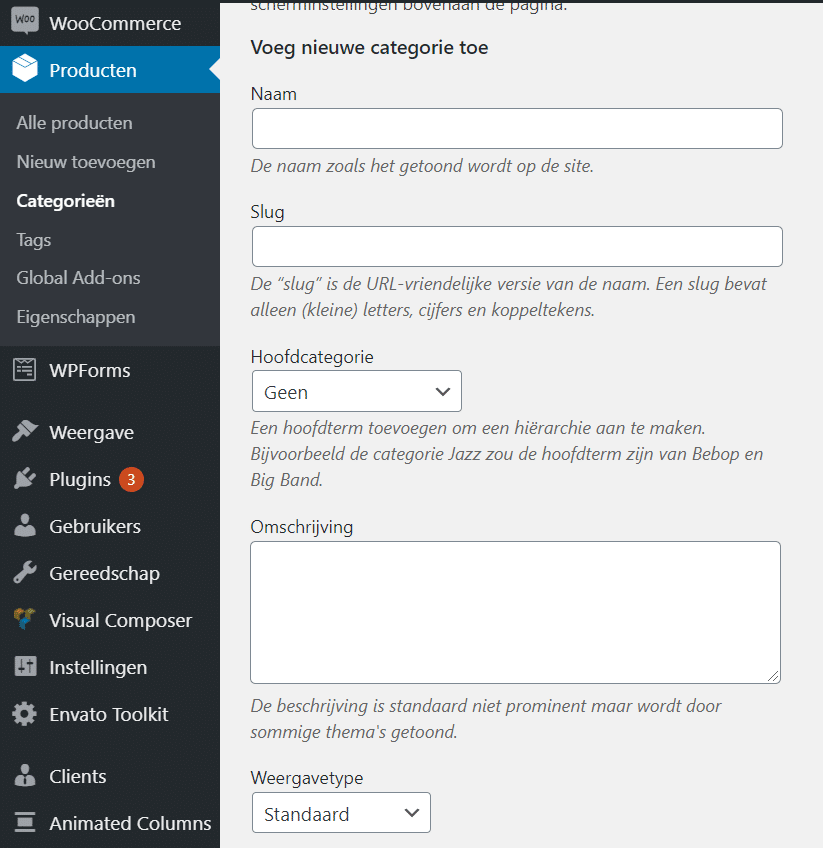Click the Weergave paintbrush icon
The image size is (823, 848).
[25, 431]
